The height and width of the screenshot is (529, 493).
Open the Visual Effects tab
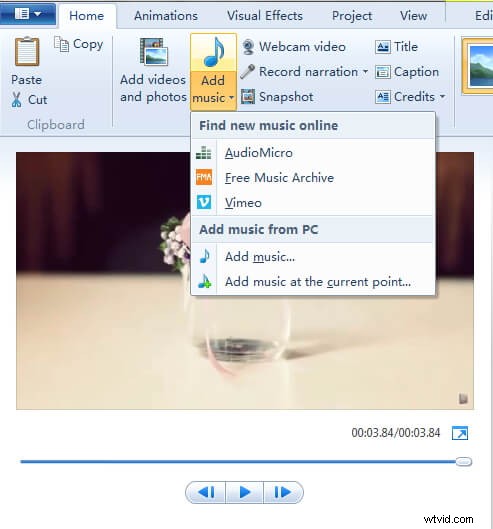click(265, 16)
